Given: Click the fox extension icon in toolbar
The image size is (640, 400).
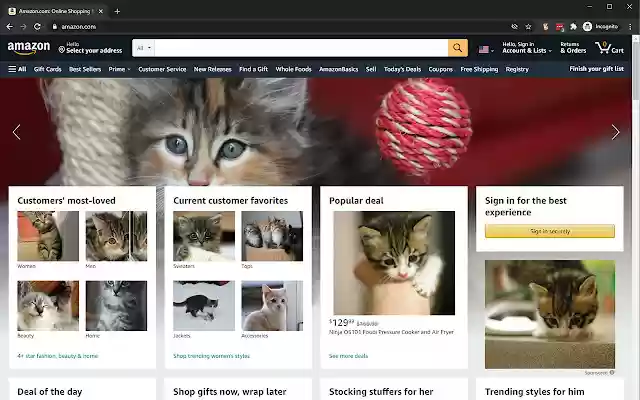Looking at the screenshot, I should tap(545, 27).
